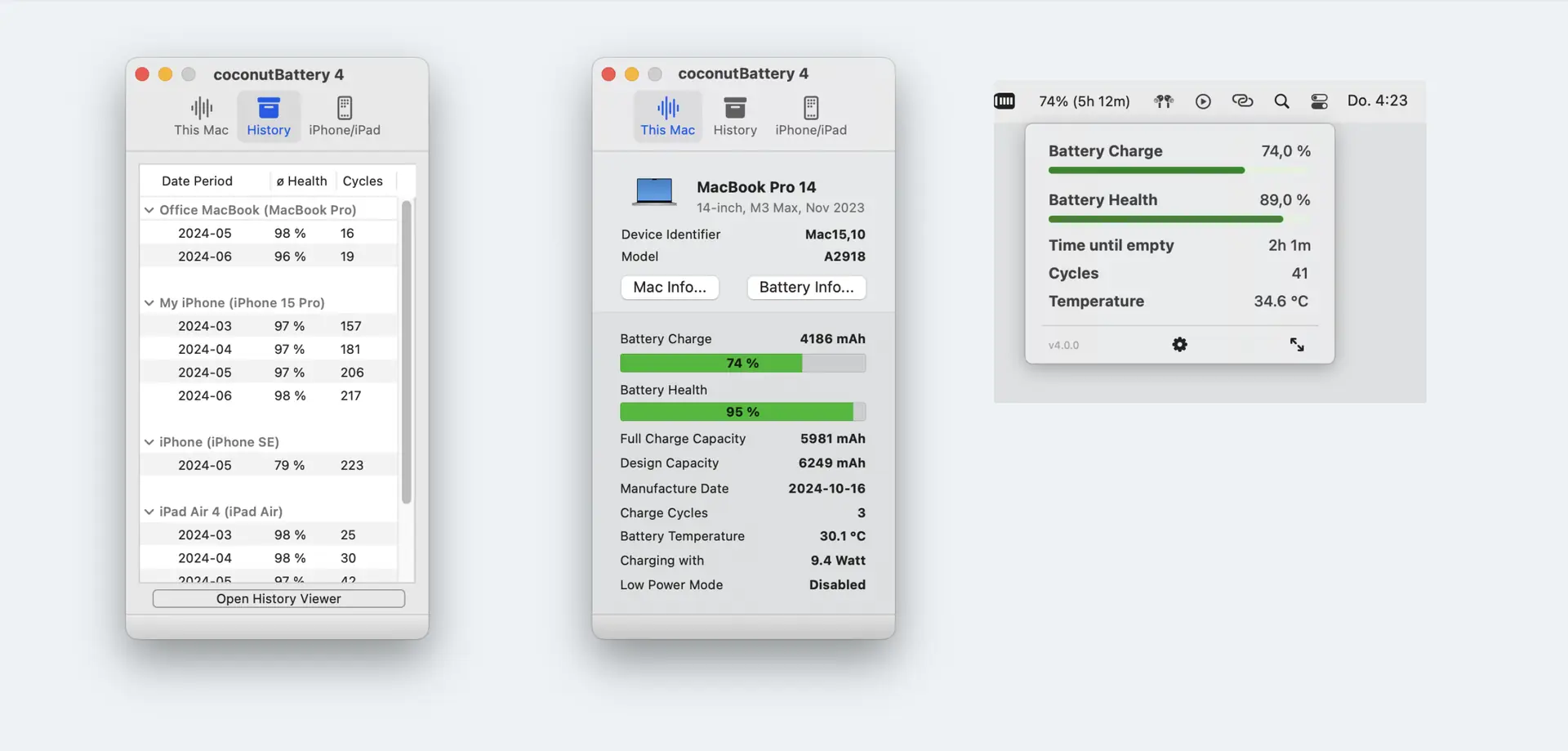Open Spotlight search from the menu bar
The height and width of the screenshot is (751, 1568).
pos(1281,101)
